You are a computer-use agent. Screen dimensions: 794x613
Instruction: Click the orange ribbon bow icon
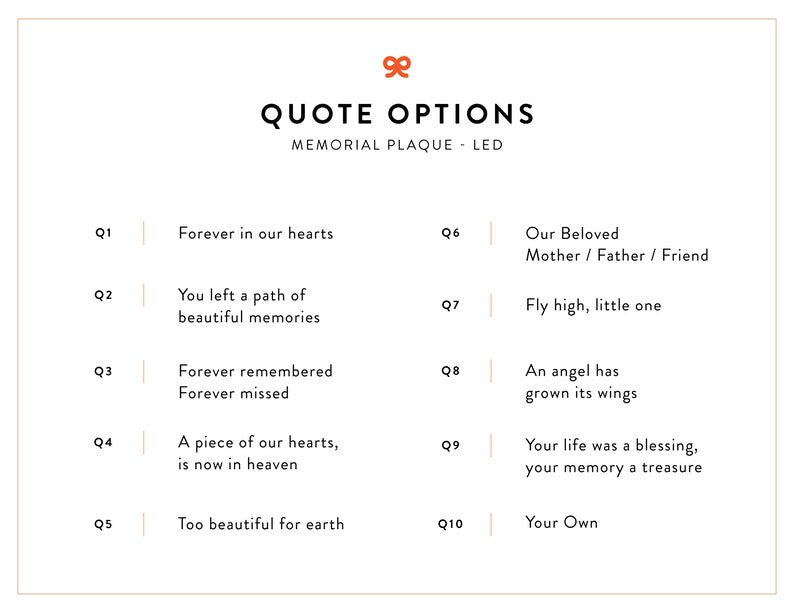(397, 67)
